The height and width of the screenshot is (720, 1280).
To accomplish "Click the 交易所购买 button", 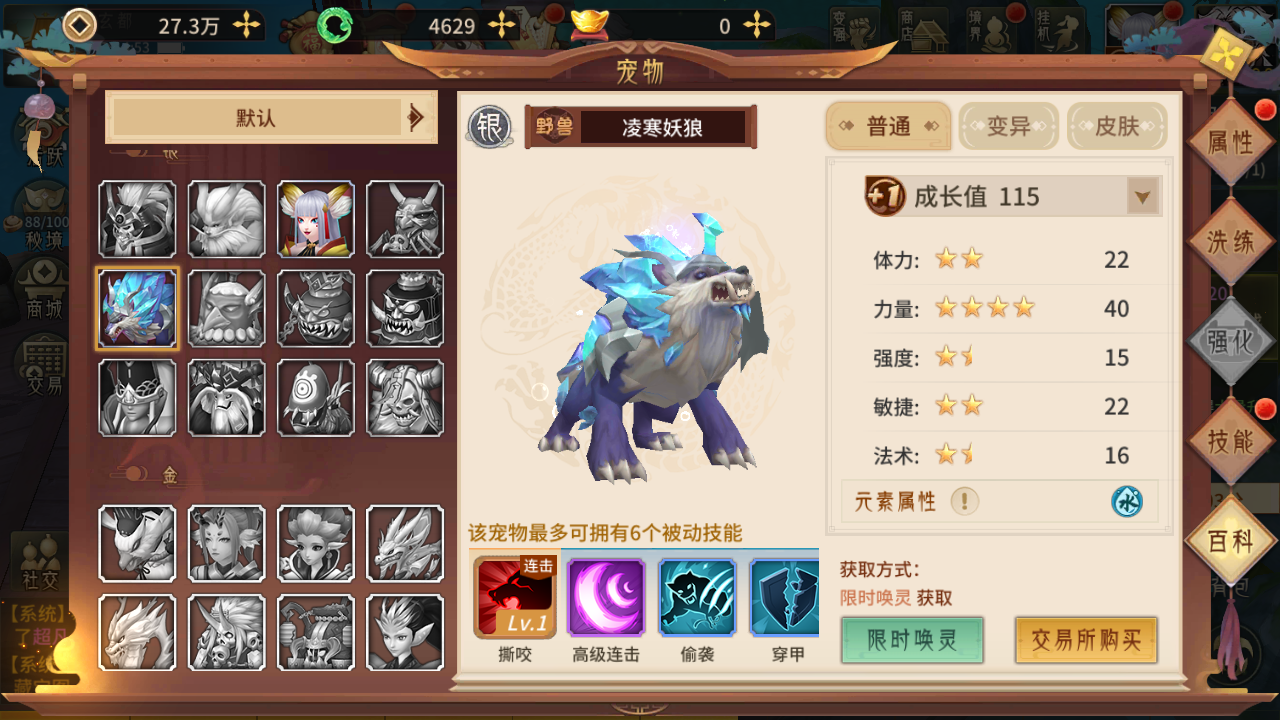I will click(1086, 640).
